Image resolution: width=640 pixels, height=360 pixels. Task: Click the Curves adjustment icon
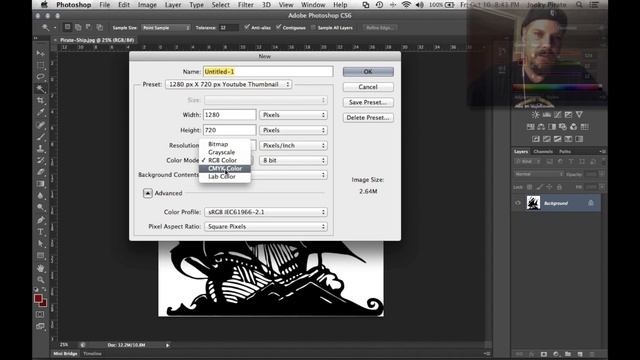pos(558,115)
